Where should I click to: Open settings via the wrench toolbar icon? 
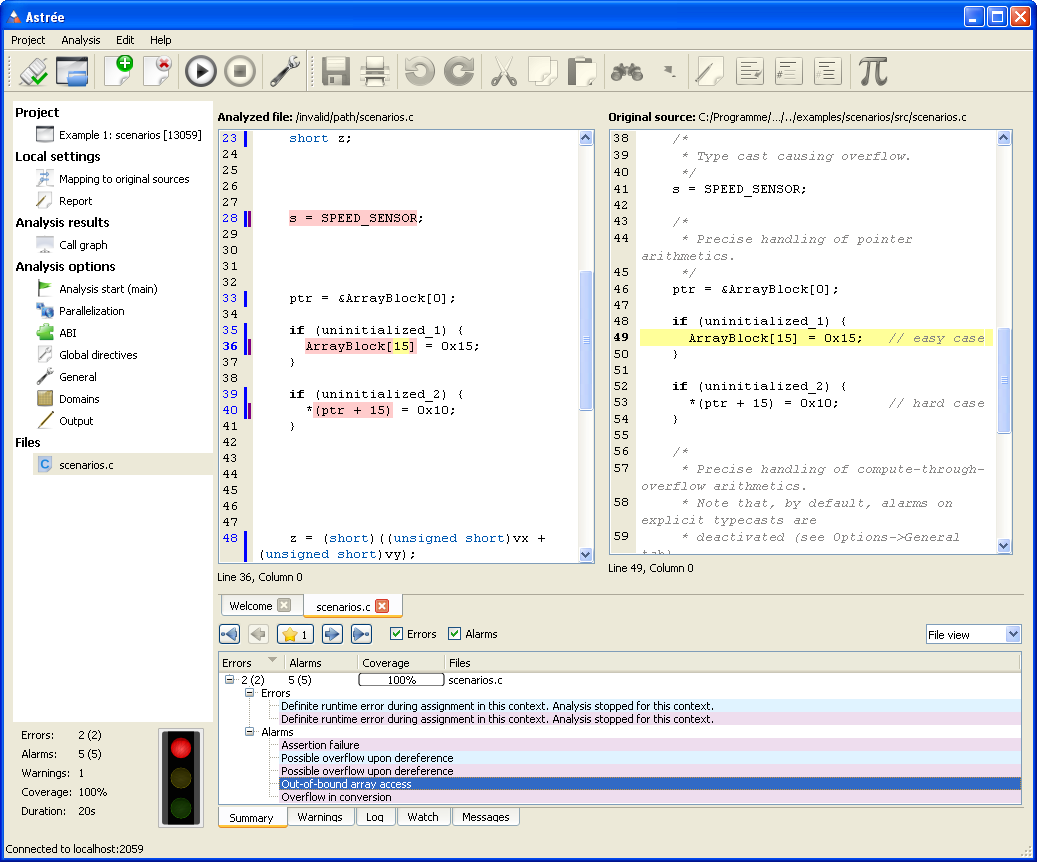click(285, 71)
